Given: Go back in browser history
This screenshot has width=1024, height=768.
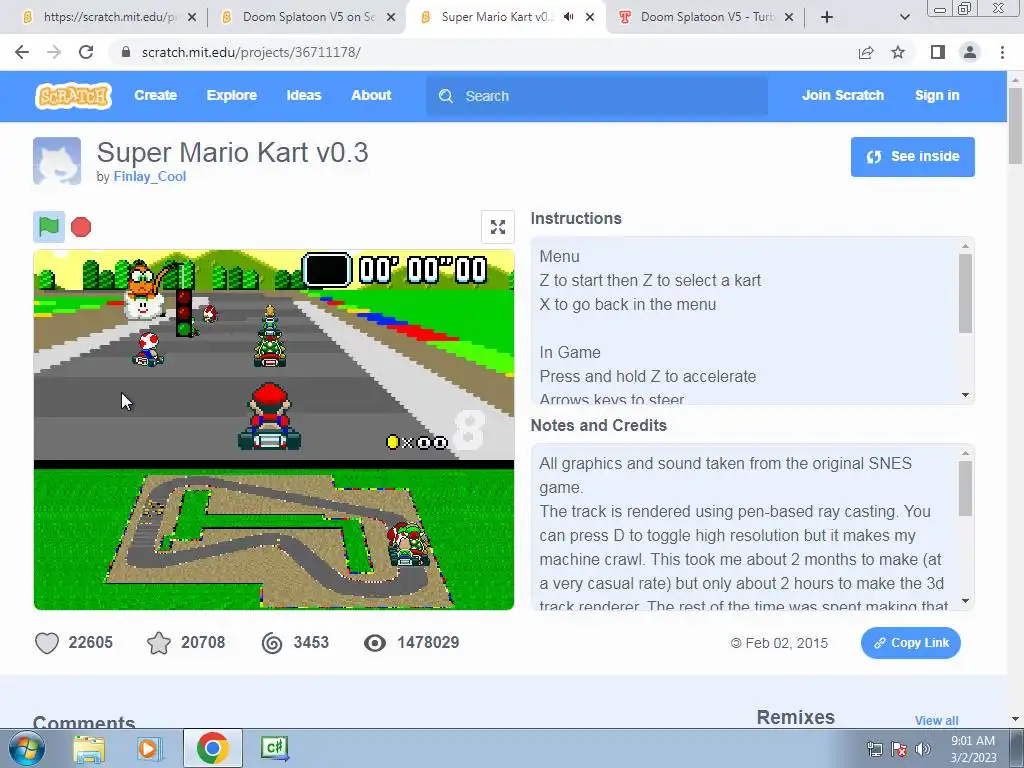Looking at the screenshot, I should 22,52.
